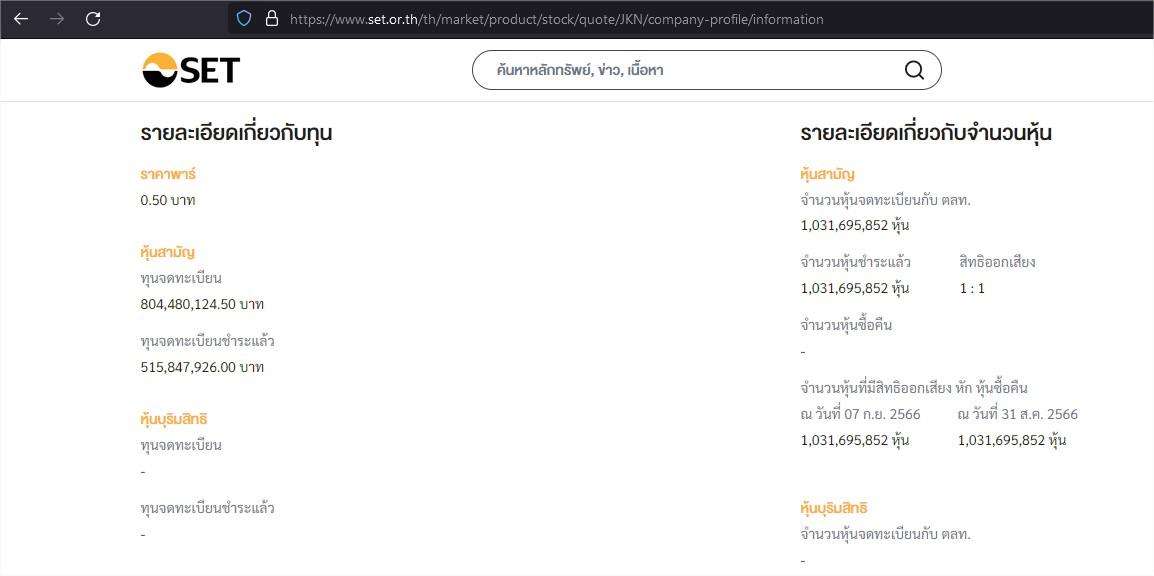1154x576 pixels.
Task: Click the ราคาพาร์ label
Action: [x=168, y=174]
